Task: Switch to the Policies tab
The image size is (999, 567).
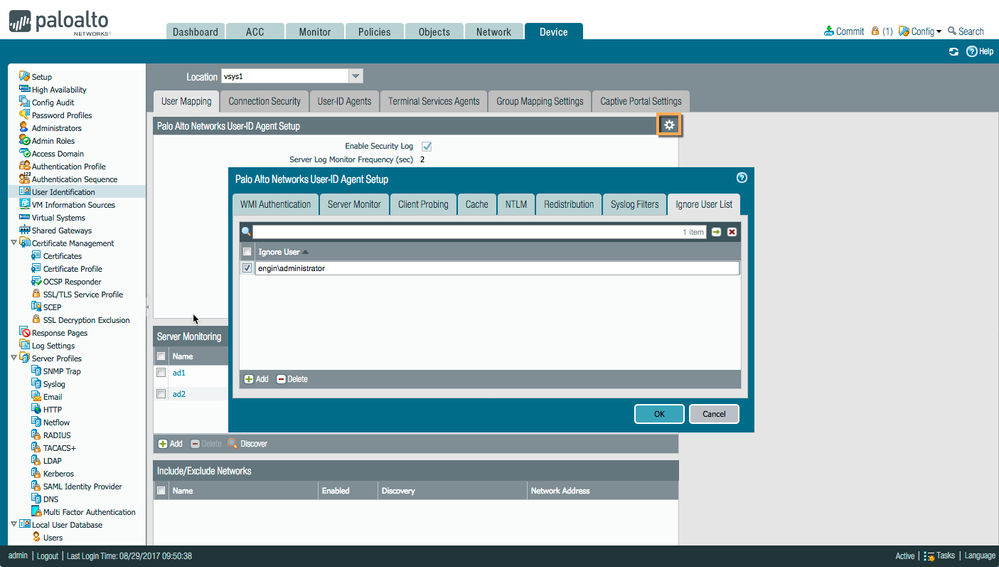Action: [374, 32]
